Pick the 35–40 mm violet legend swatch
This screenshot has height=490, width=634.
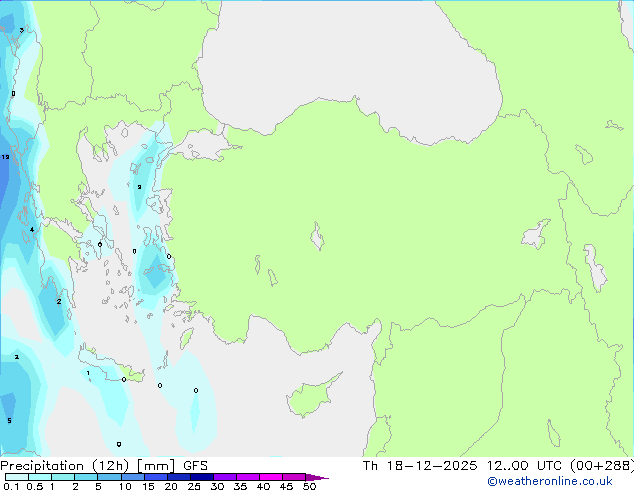click(247, 477)
